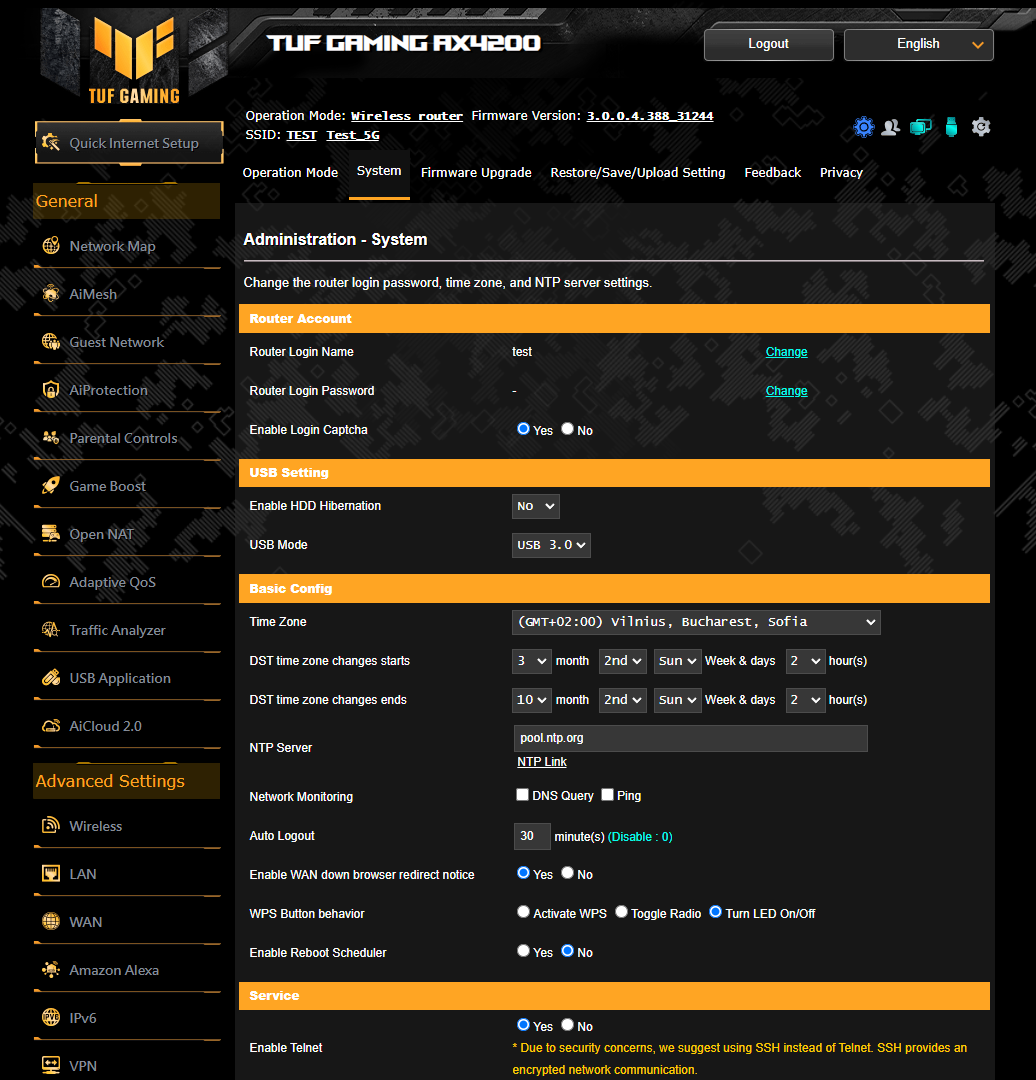The width and height of the screenshot is (1036, 1080).
Task: Click the Logout button
Action: click(769, 44)
